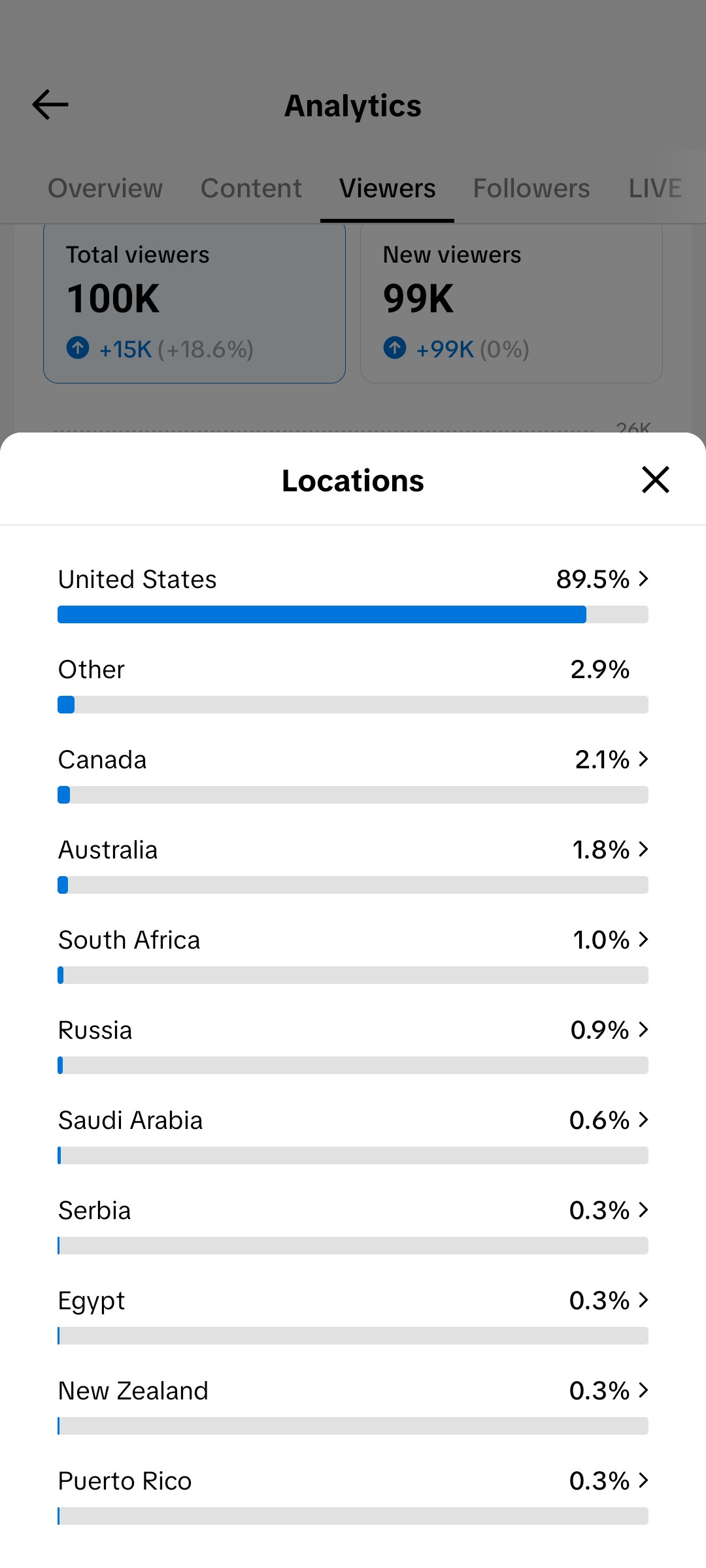Open Puerto Rico details chevron

coord(643,1480)
